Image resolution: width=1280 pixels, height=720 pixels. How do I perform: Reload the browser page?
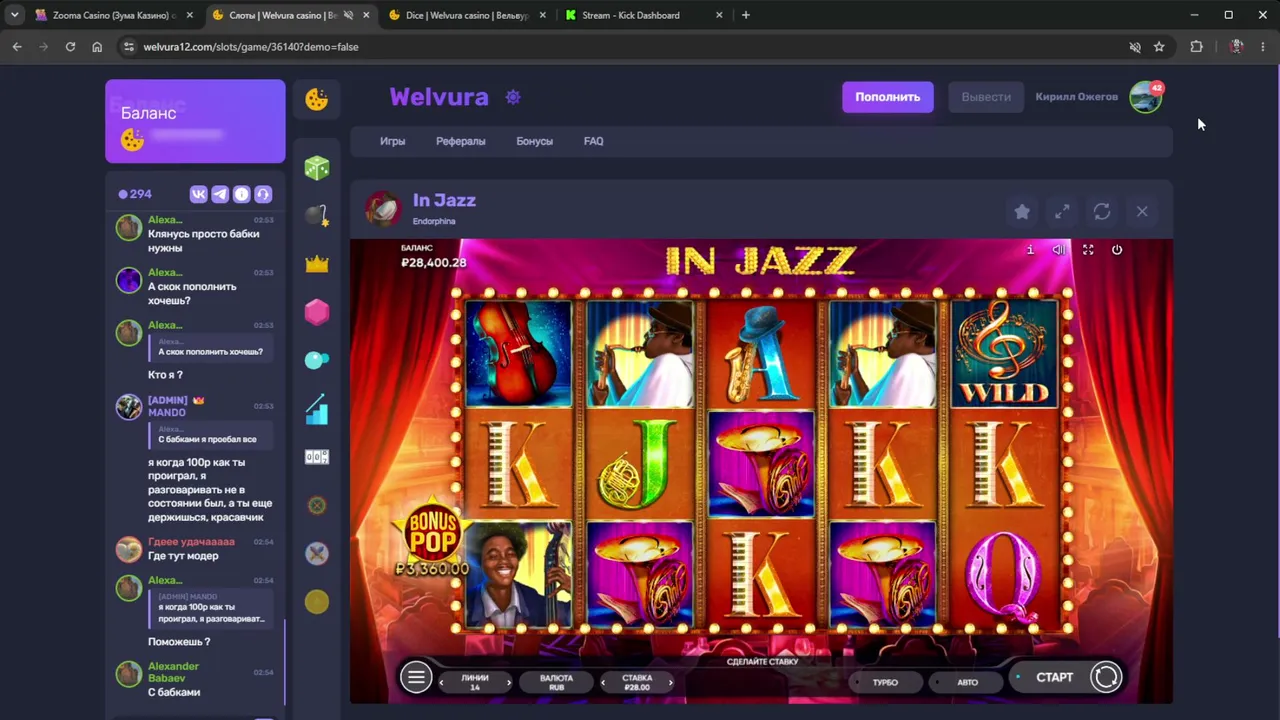tap(70, 47)
